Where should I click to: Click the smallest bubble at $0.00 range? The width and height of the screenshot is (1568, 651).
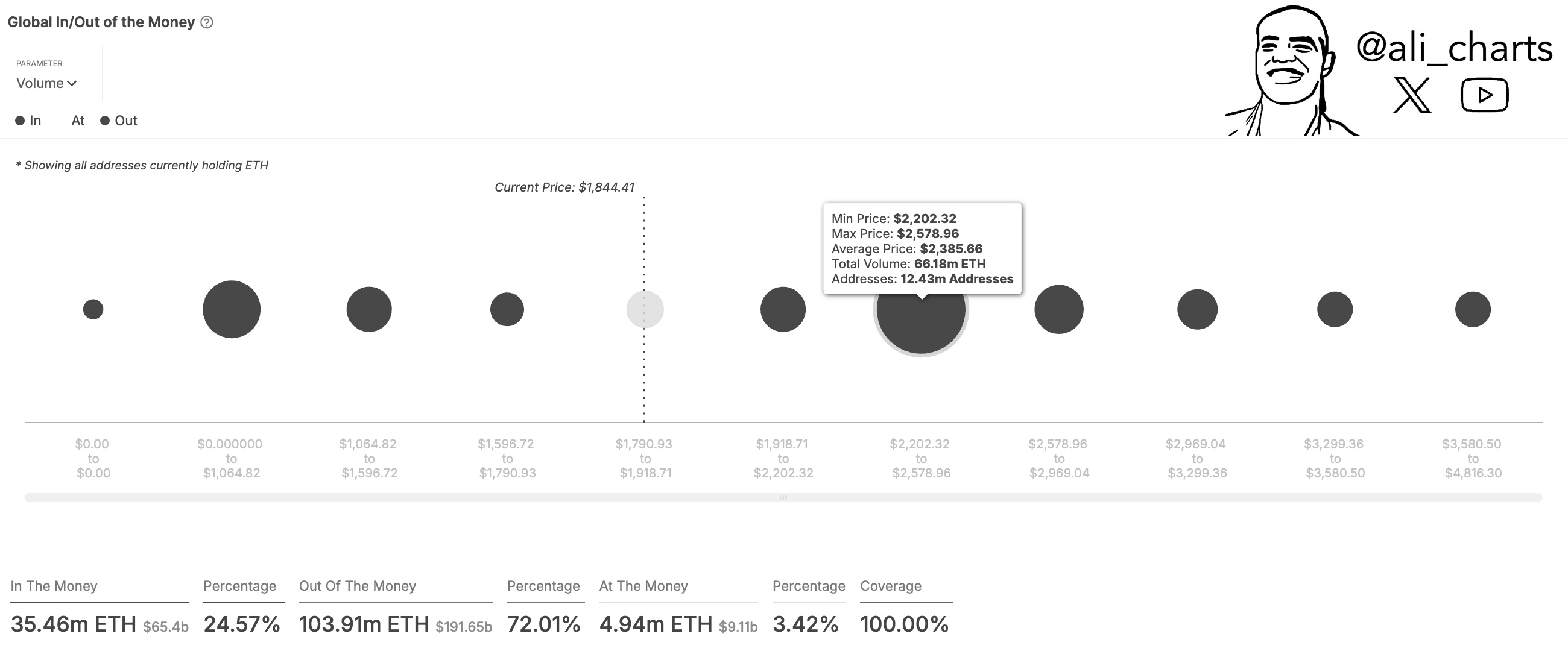click(93, 309)
